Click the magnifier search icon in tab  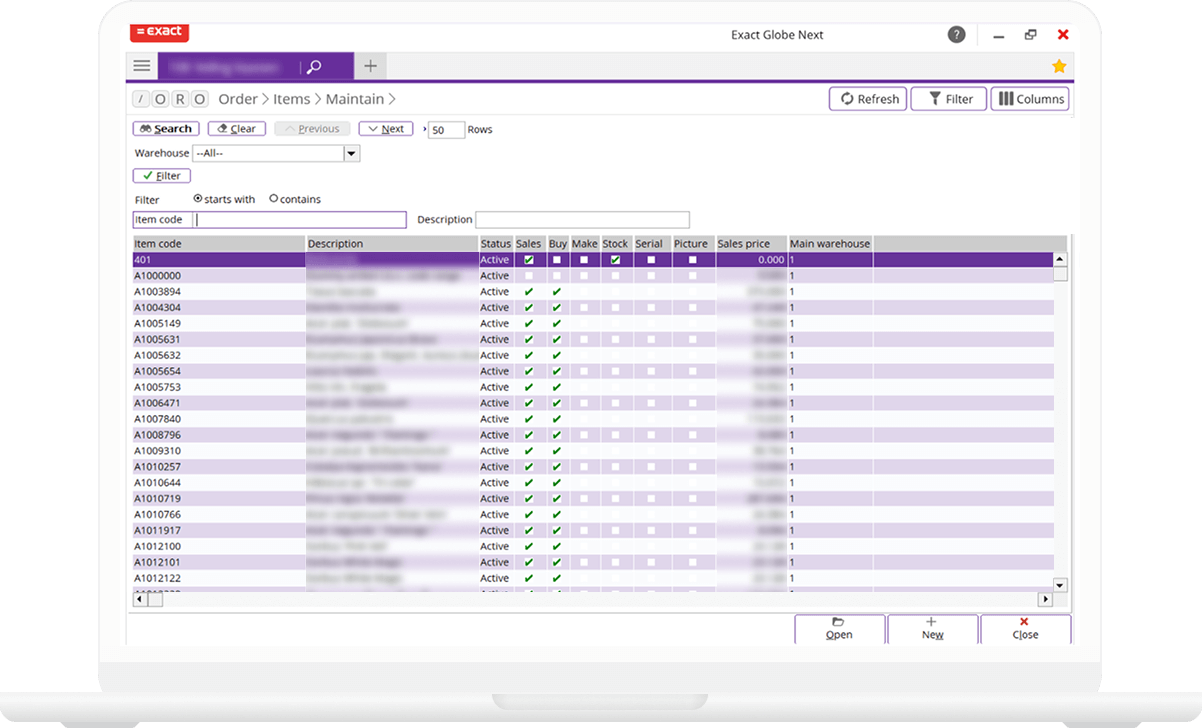point(314,67)
